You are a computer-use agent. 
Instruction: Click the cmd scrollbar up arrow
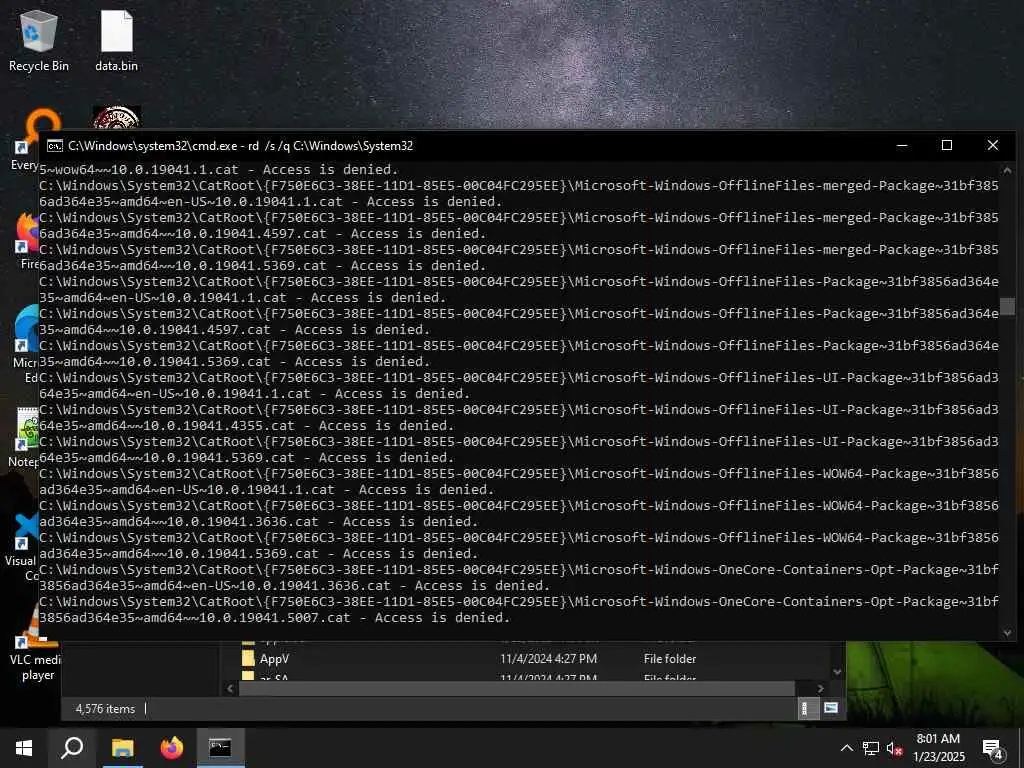coord(1006,170)
